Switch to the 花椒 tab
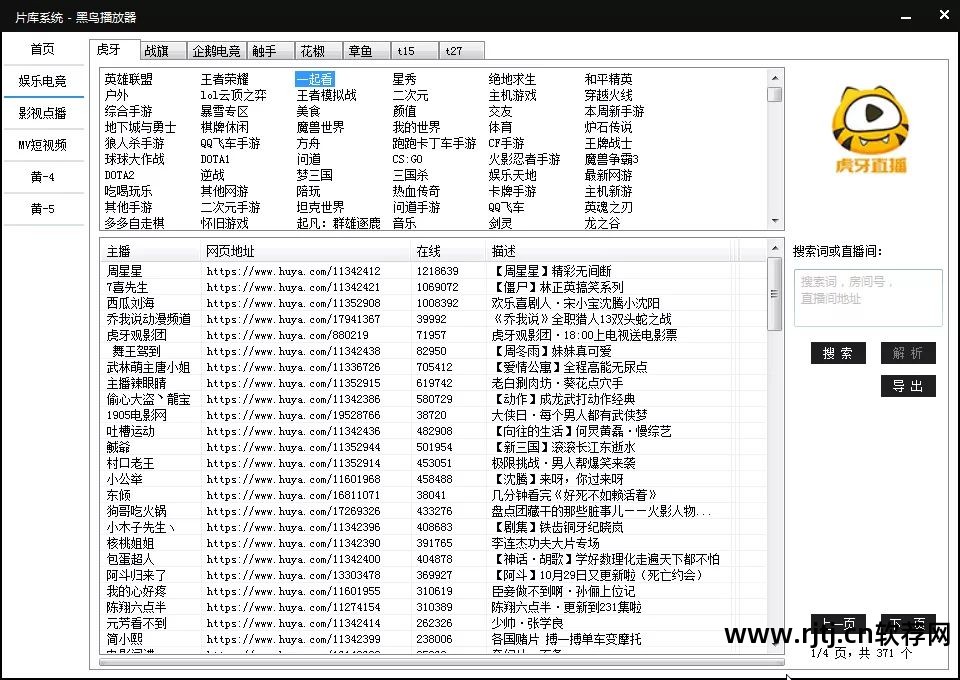 click(x=318, y=51)
